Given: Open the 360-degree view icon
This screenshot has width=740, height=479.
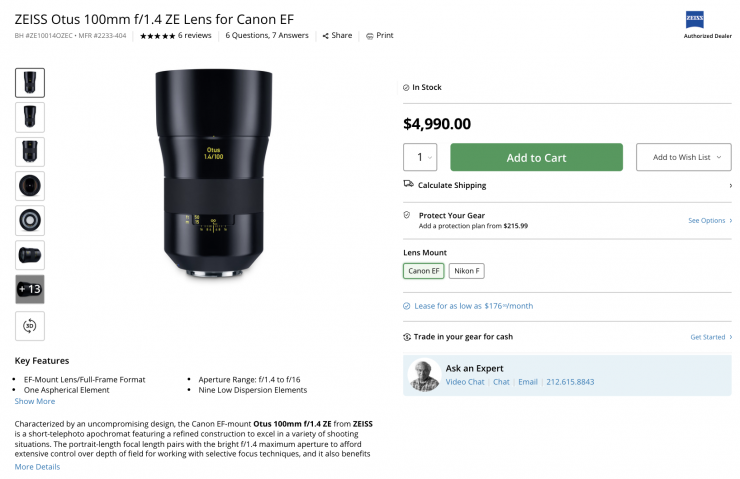Looking at the screenshot, I should coord(30,325).
